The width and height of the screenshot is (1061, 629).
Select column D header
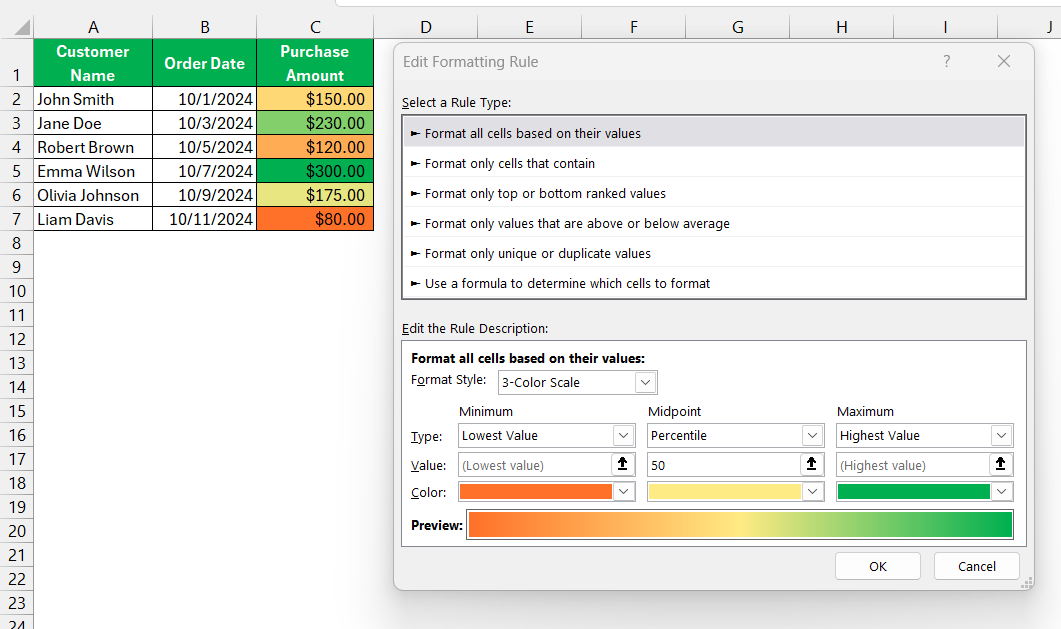pos(426,27)
